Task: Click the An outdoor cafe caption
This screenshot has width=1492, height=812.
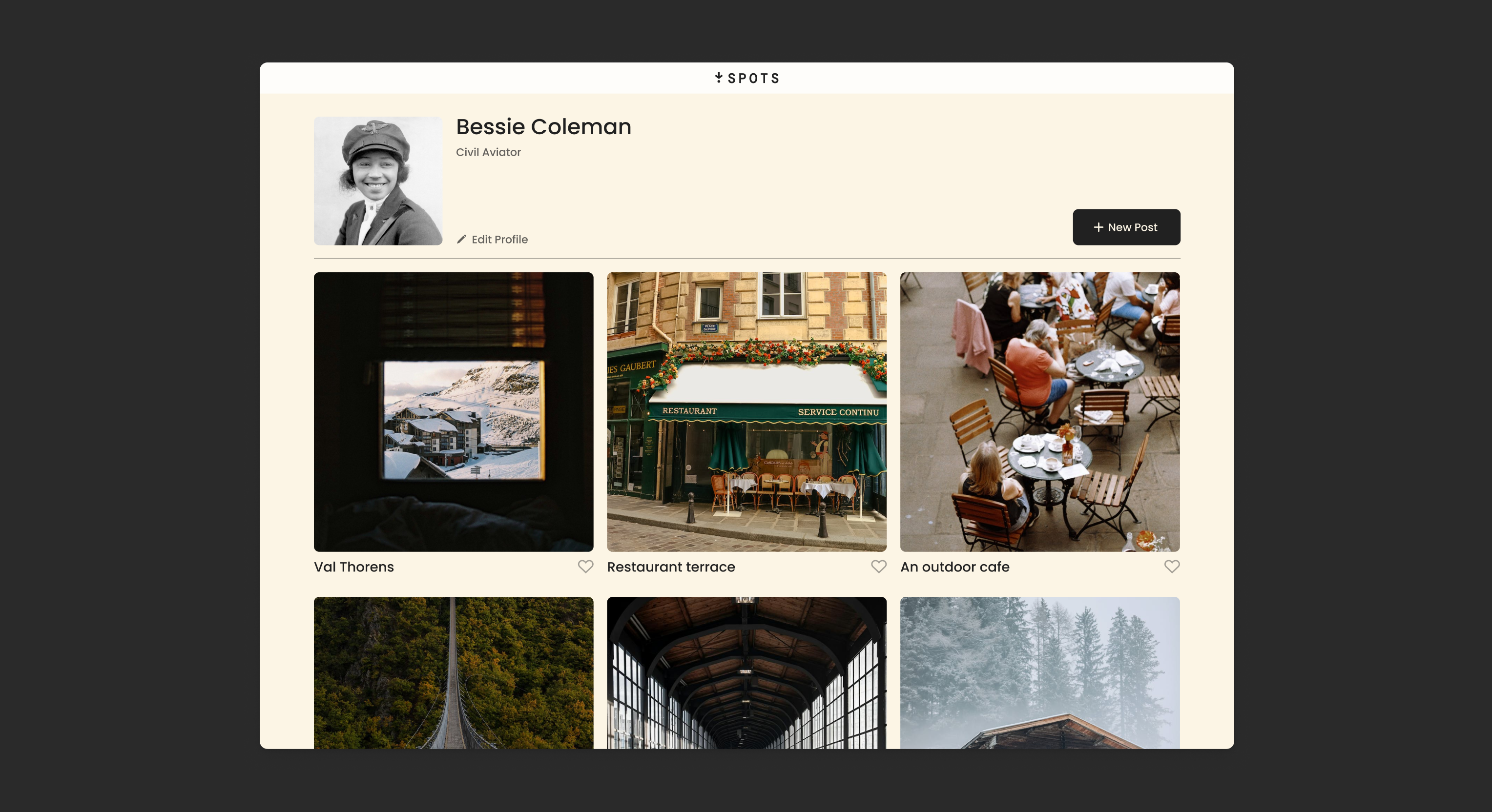Action: (954, 567)
